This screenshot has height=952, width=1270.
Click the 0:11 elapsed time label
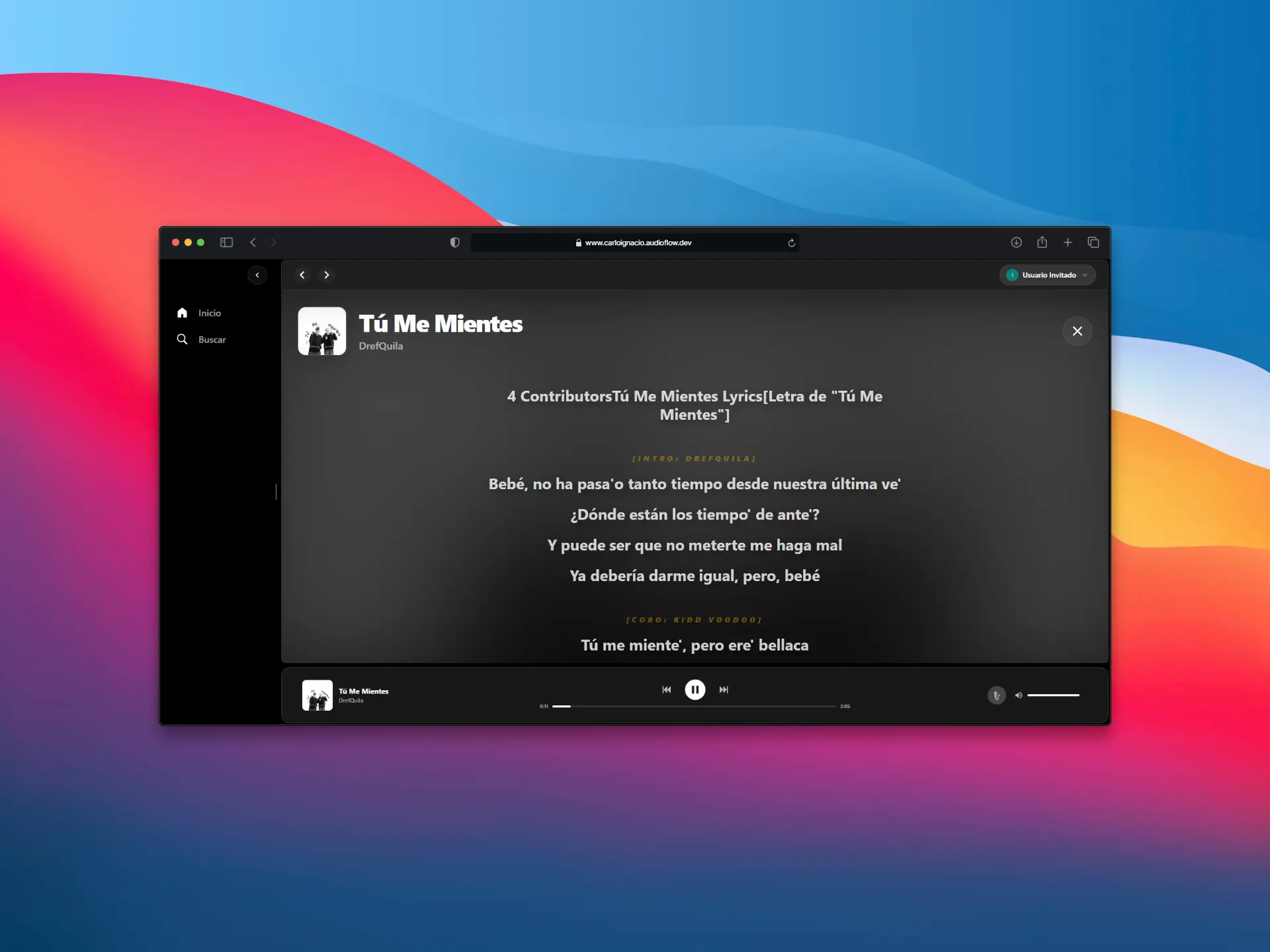[x=544, y=707]
